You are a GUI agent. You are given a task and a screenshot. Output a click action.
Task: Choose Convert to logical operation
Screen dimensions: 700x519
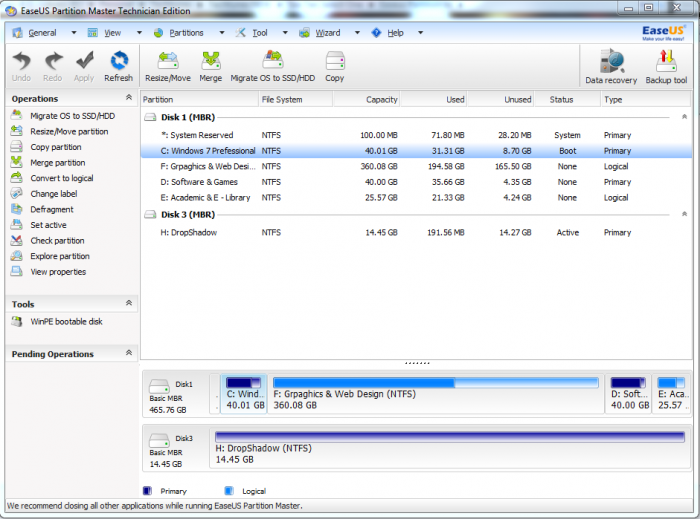click(52, 179)
